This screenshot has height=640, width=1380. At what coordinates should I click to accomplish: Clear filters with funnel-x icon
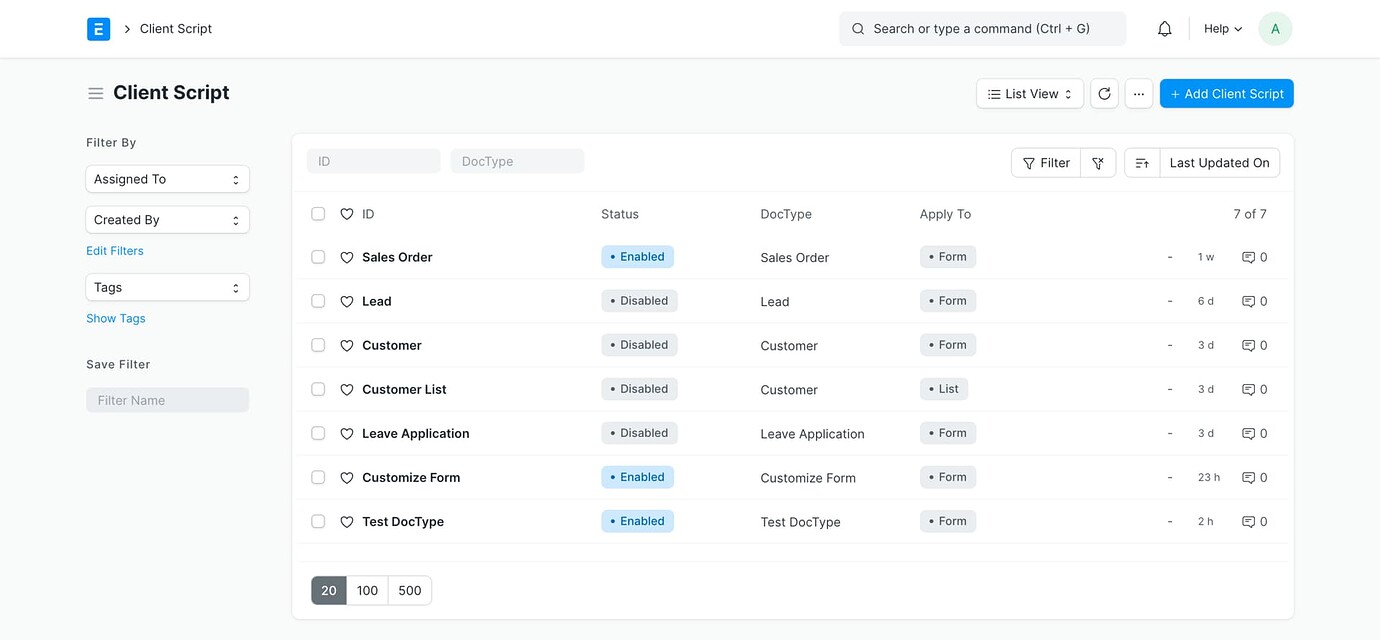(1098, 163)
